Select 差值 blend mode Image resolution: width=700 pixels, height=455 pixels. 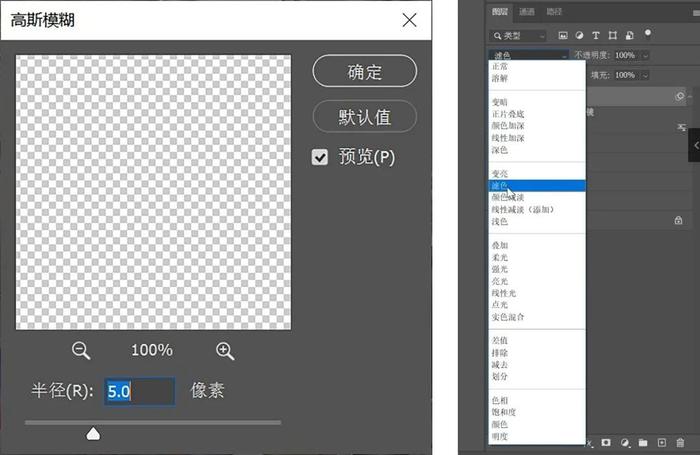point(500,341)
